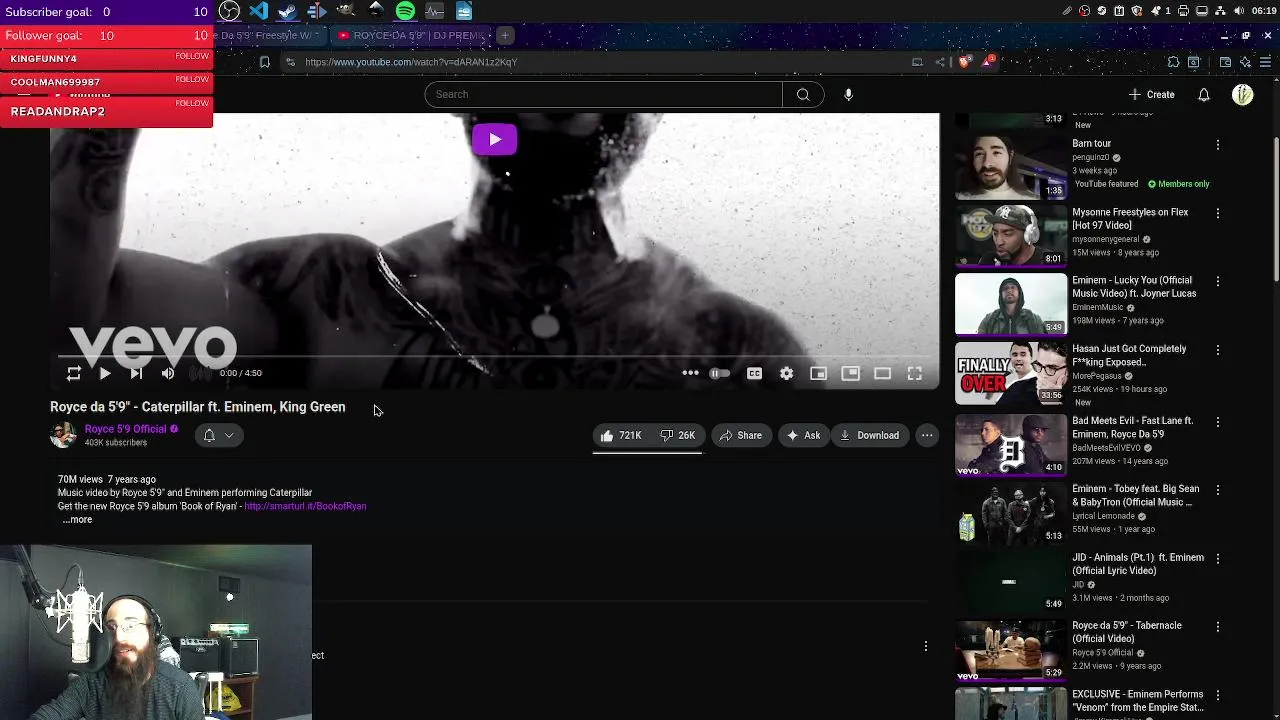This screenshot has height=720, width=1280.
Task: Click the bookmark icon left of address bar
Action: tap(264, 62)
